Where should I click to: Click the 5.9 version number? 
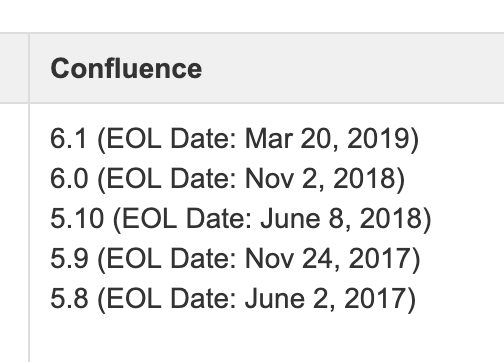pos(69,259)
